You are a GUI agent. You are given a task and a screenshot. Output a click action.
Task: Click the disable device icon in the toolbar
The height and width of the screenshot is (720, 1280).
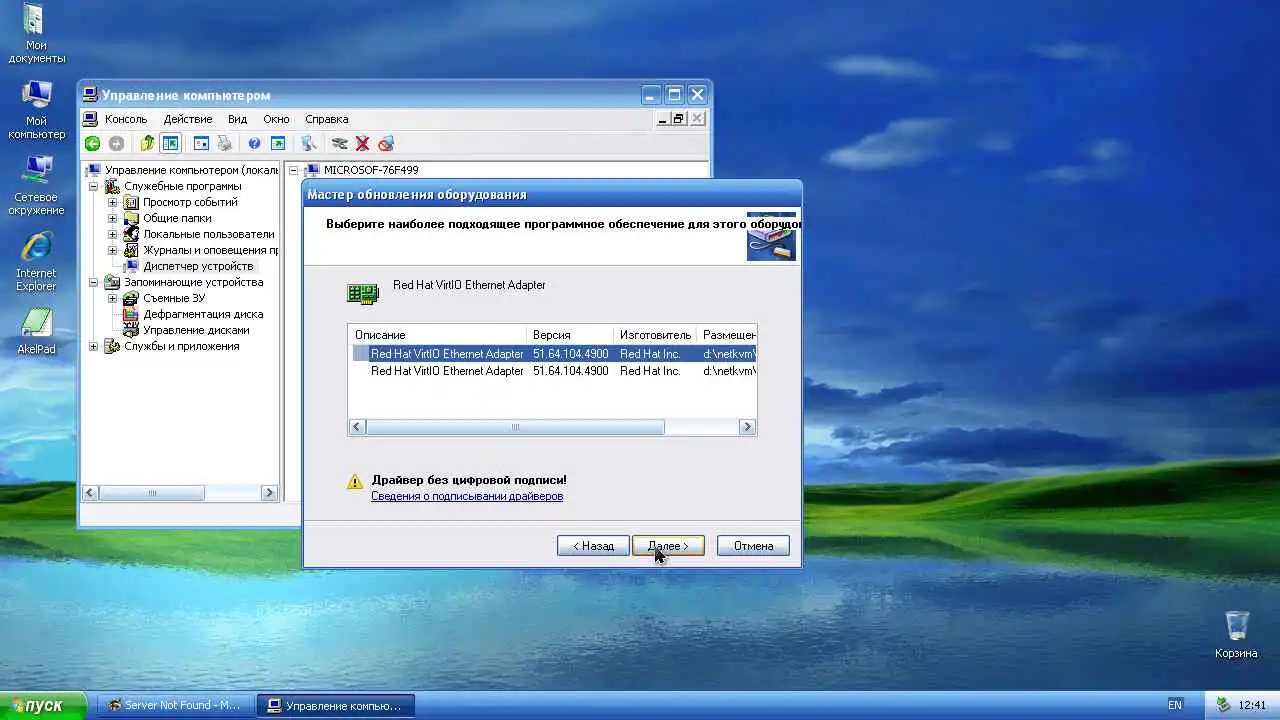coord(386,144)
